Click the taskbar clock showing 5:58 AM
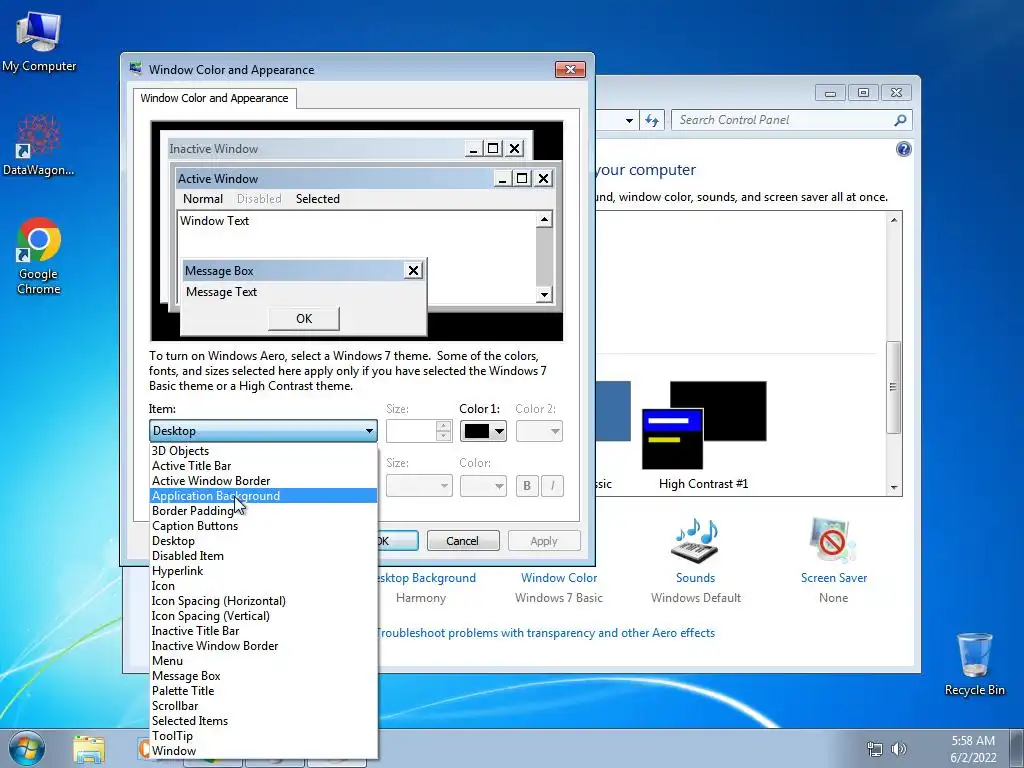Viewport: 1024px width, 768px height. pos(973,748)
